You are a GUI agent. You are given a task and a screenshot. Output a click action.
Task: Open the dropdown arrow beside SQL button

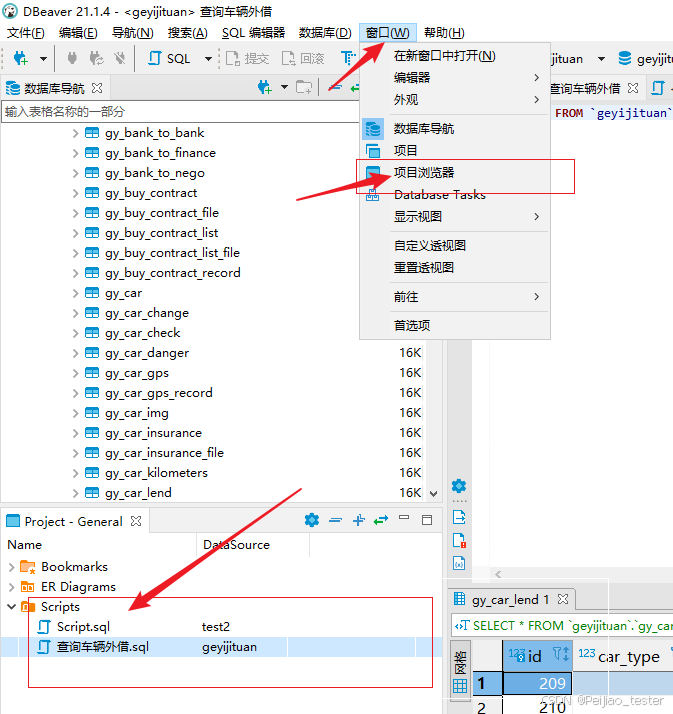tap(208, 59)
